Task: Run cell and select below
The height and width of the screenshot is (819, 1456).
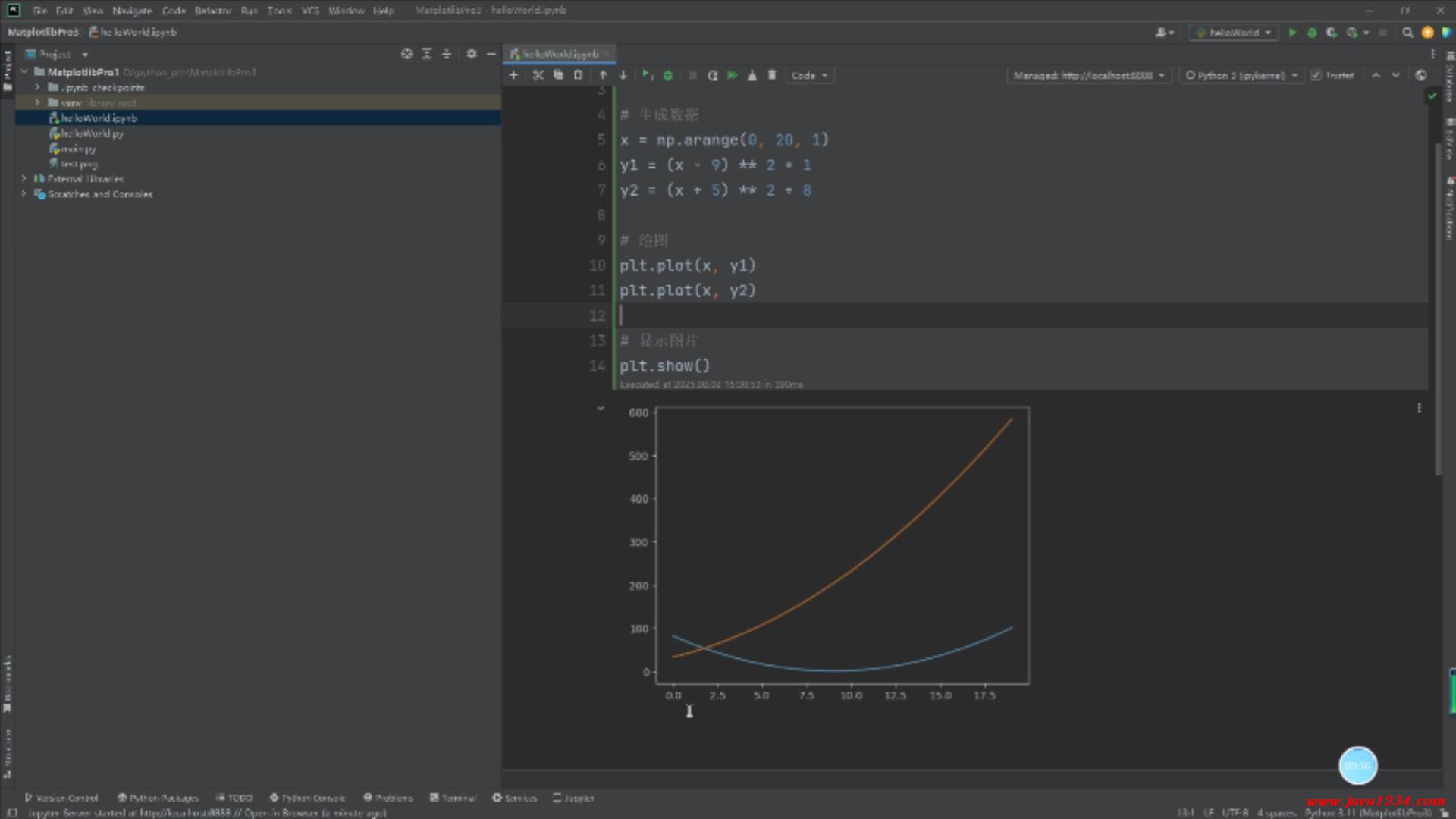Action: [x=646, y=75]
